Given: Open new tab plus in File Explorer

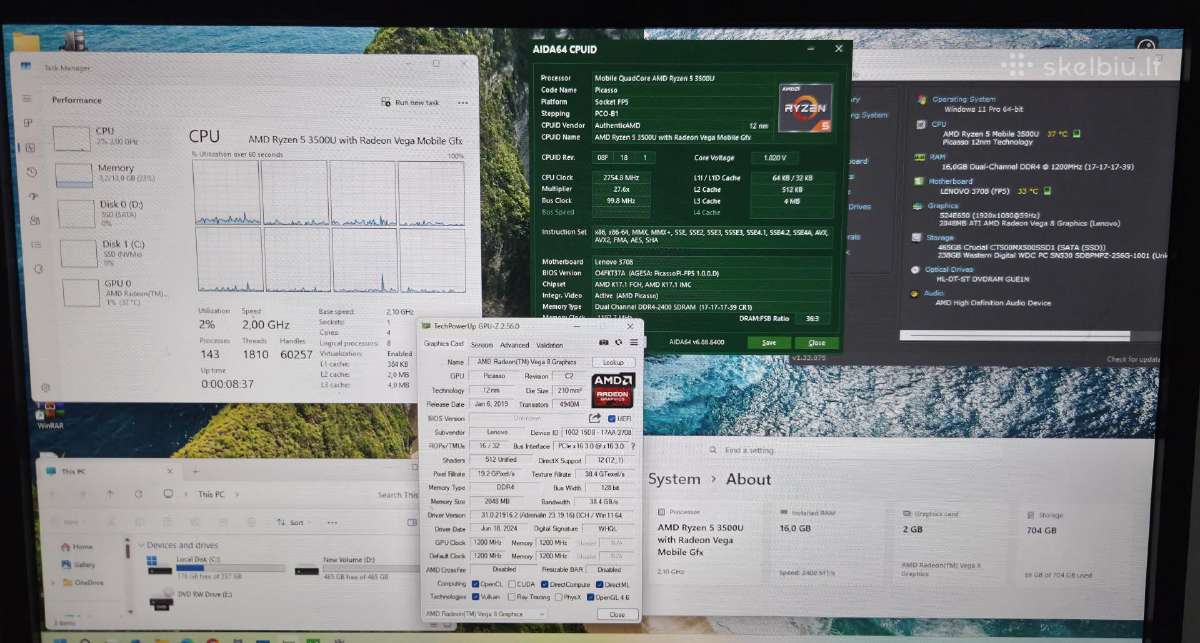Looking at the screenshot, I should tap(197, 470).
